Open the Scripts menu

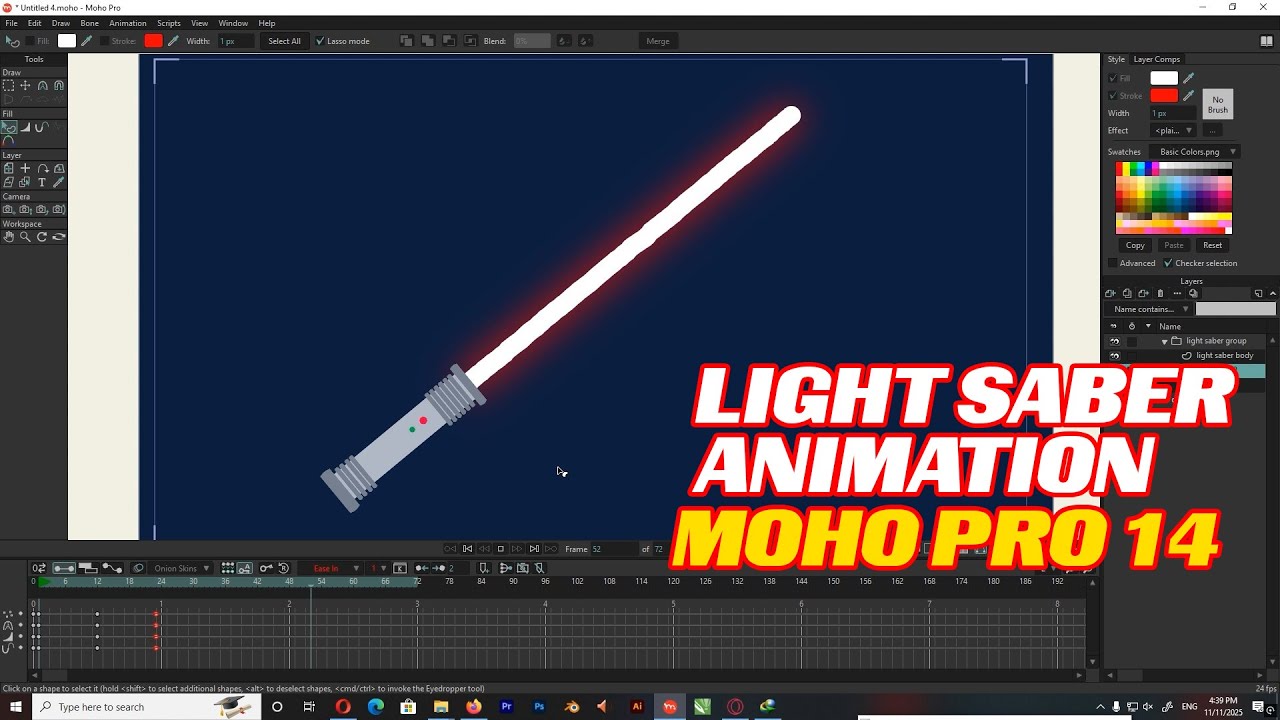[x=169, y=23]
